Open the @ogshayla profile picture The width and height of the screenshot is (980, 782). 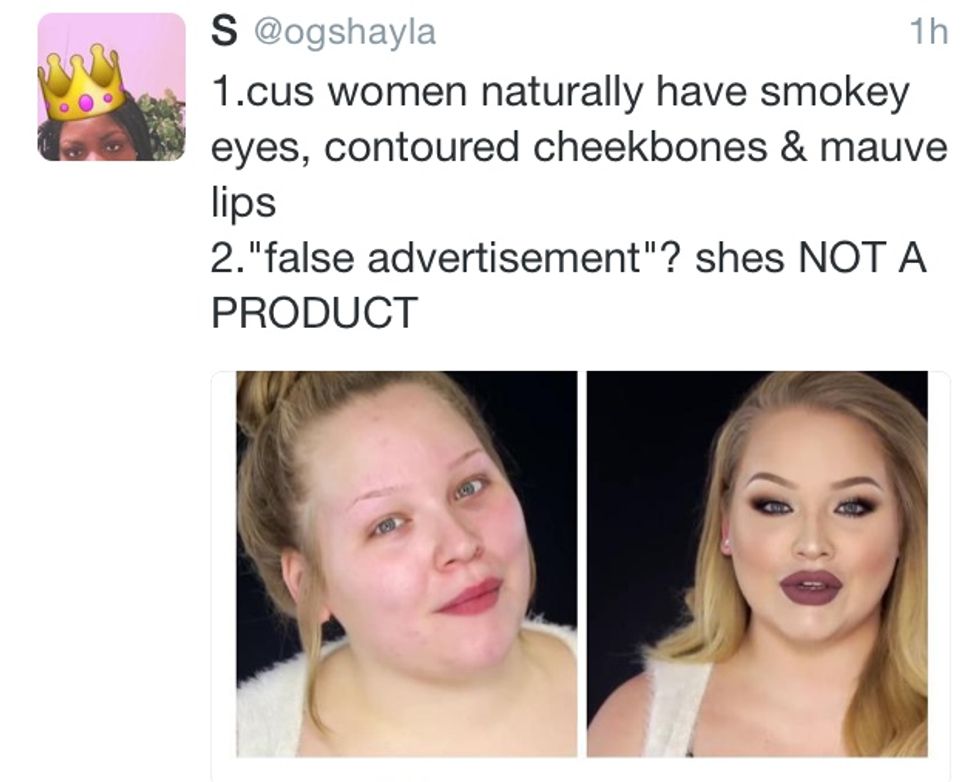coord(111,88)
